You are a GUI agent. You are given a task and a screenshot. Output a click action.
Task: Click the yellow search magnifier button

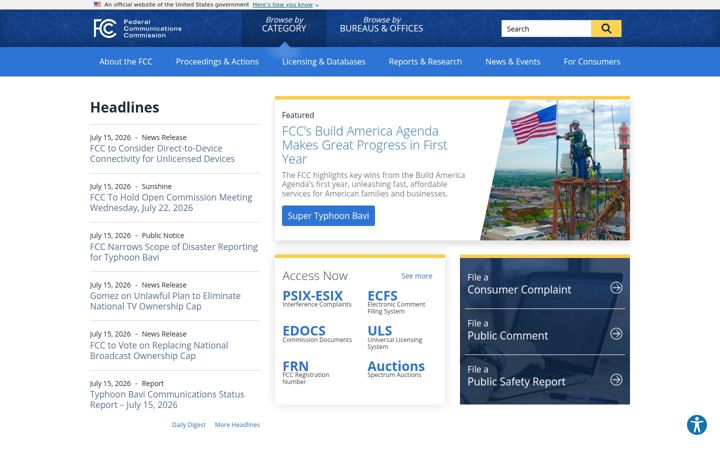606,28
